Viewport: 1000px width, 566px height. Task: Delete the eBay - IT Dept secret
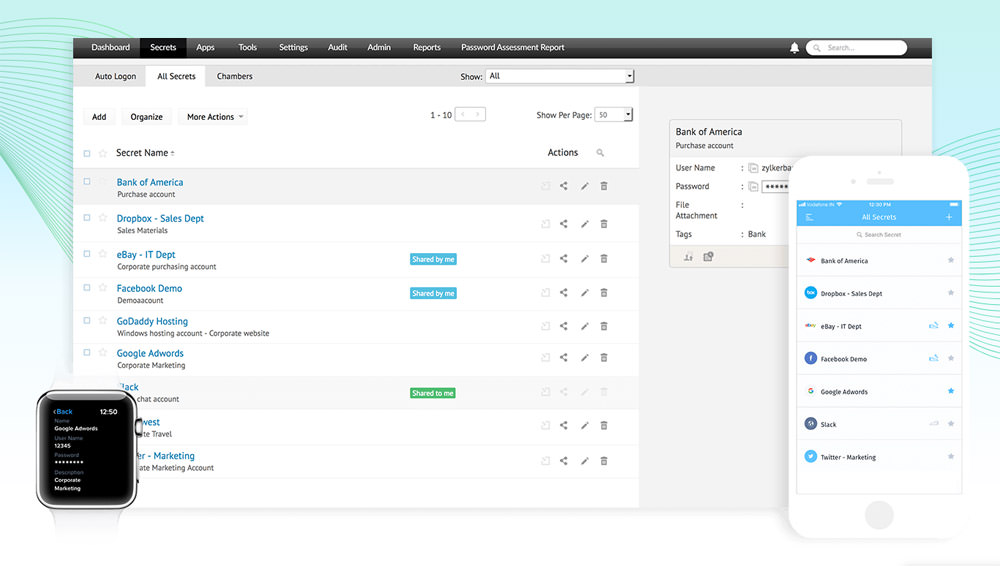click(x=604, y=258)
